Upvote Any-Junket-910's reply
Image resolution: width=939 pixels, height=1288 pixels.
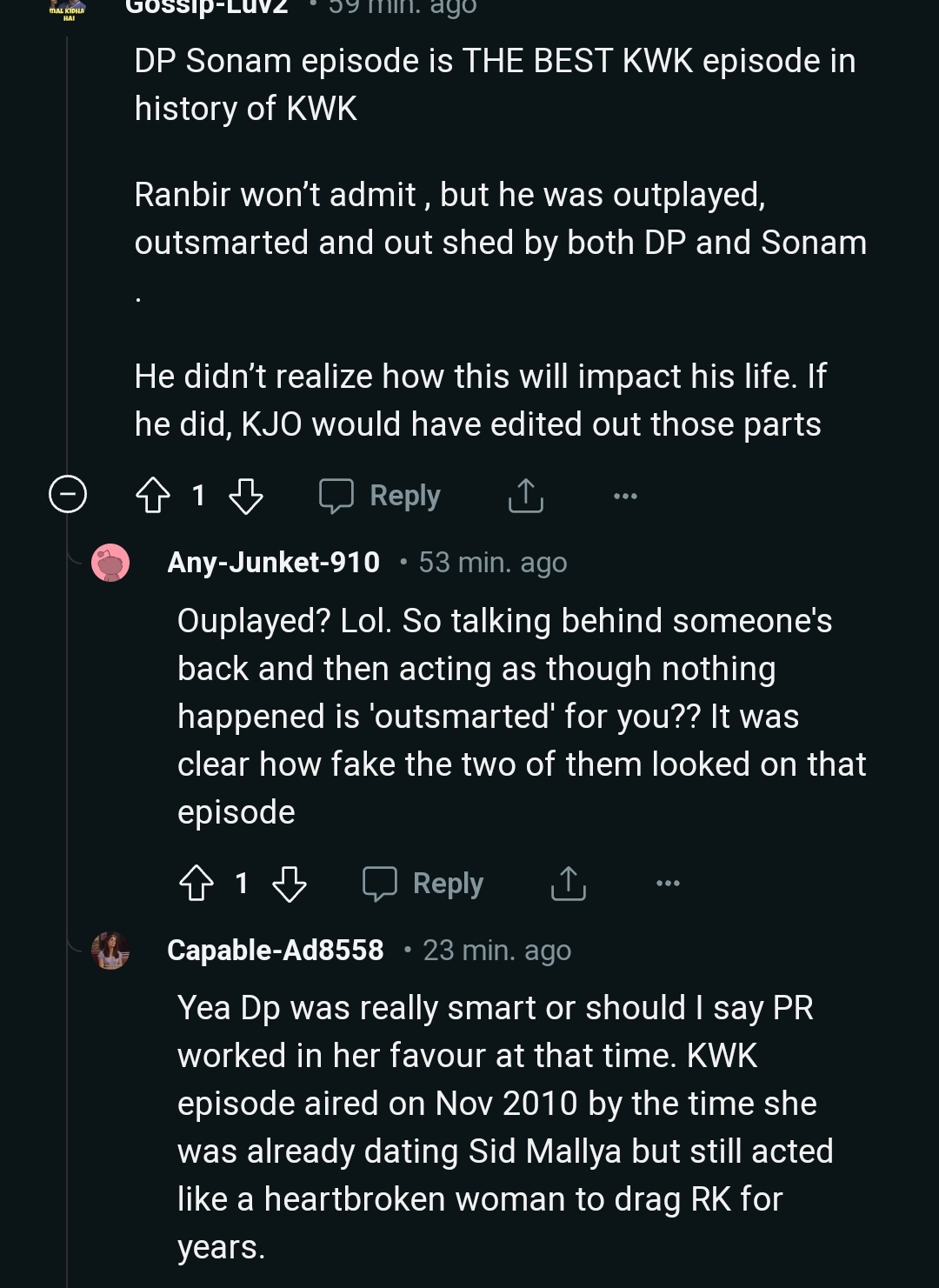click(196, 884)
